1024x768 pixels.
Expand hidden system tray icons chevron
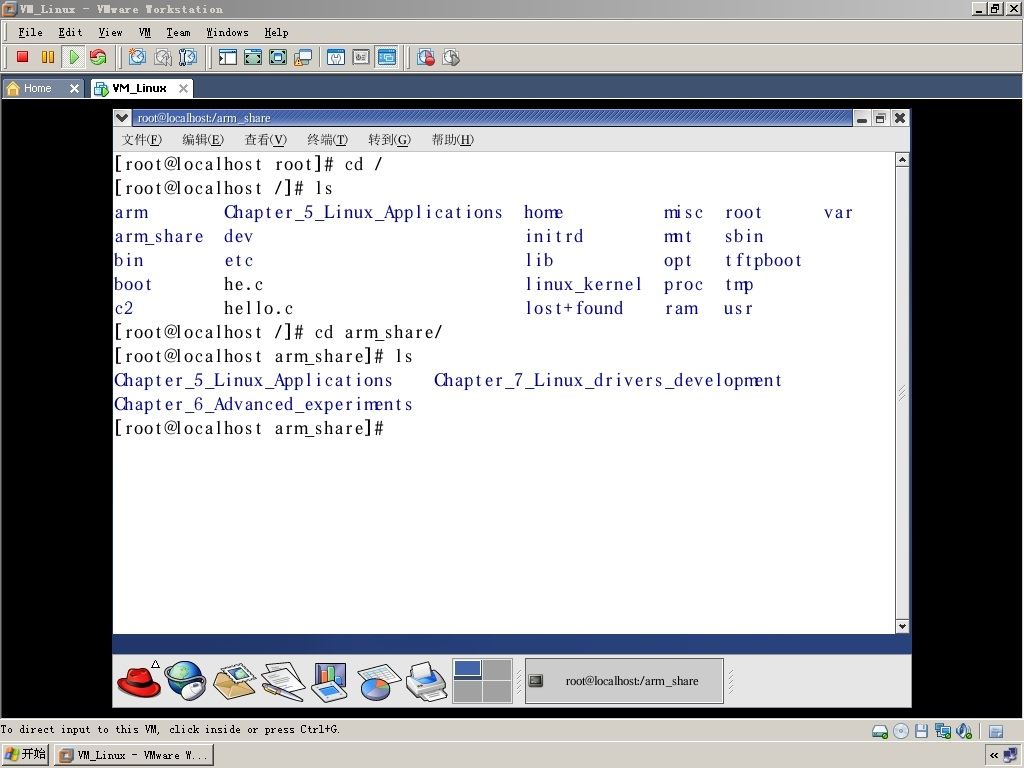coord(993,756)
